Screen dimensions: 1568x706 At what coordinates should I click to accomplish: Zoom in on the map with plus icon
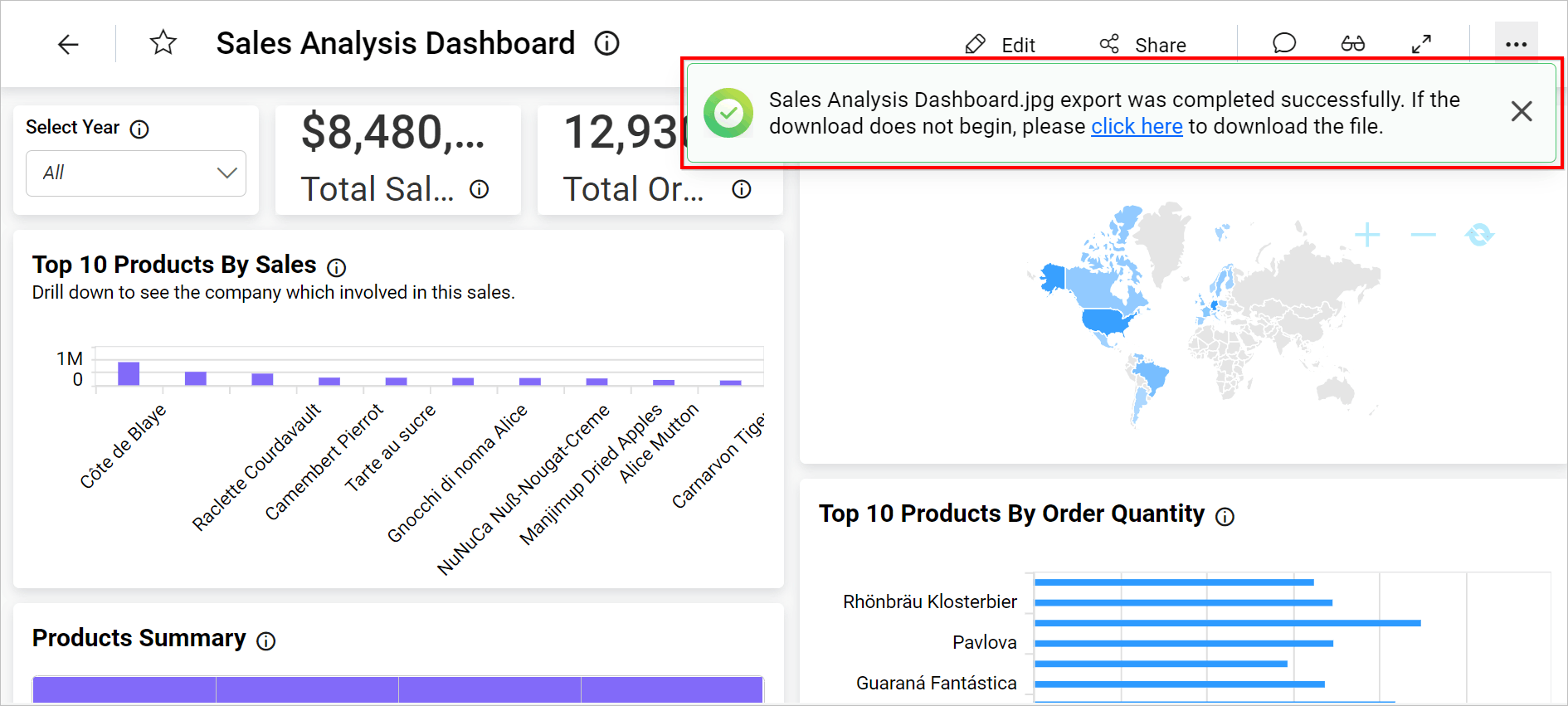point(1367,235)
